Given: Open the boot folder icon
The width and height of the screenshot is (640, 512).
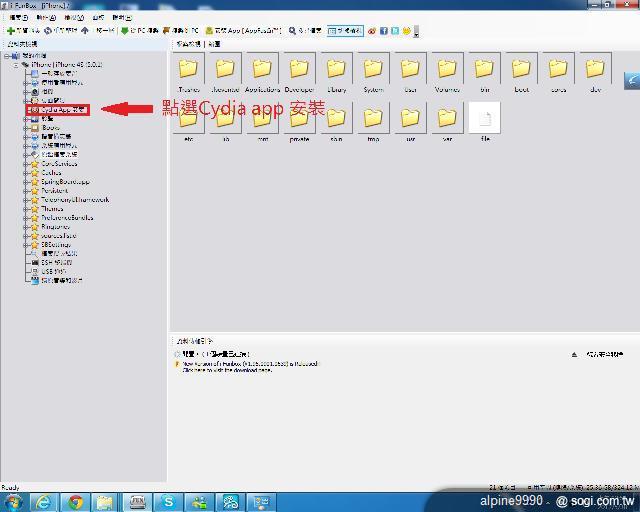Looking at the screenshot, I should (521, 68).
